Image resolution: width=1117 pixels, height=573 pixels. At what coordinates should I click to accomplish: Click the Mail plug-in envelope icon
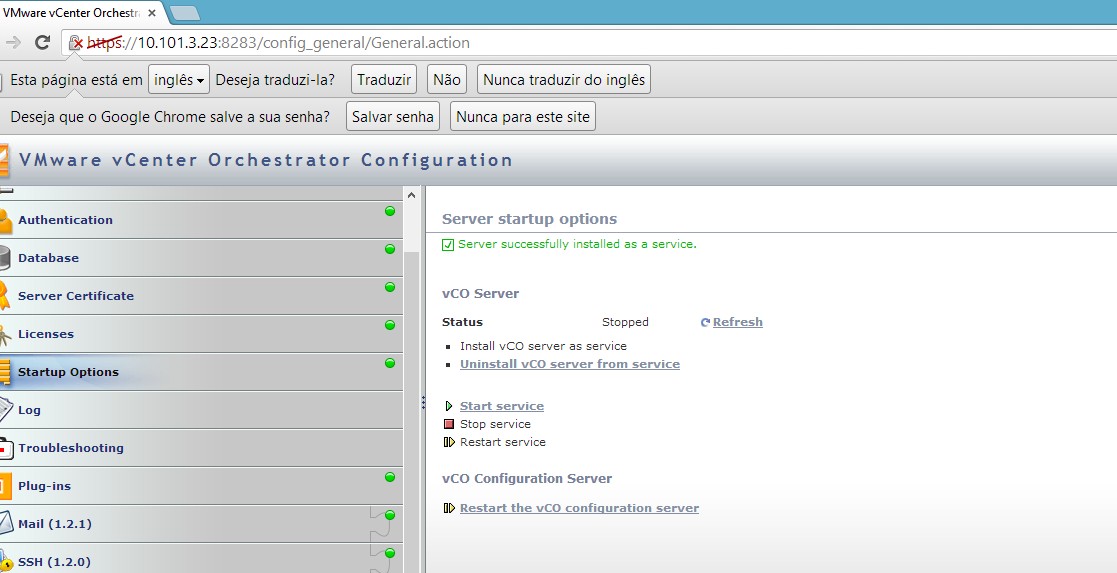tap(5, 524)
